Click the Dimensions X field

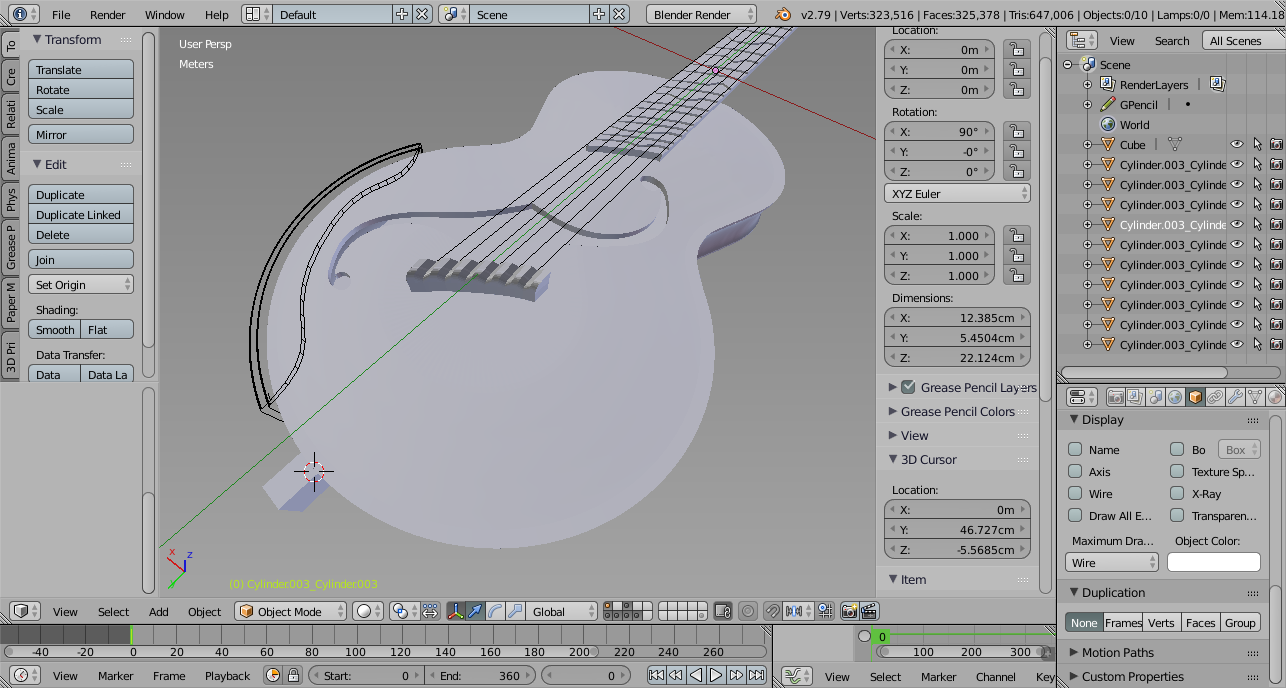point(957,318)
